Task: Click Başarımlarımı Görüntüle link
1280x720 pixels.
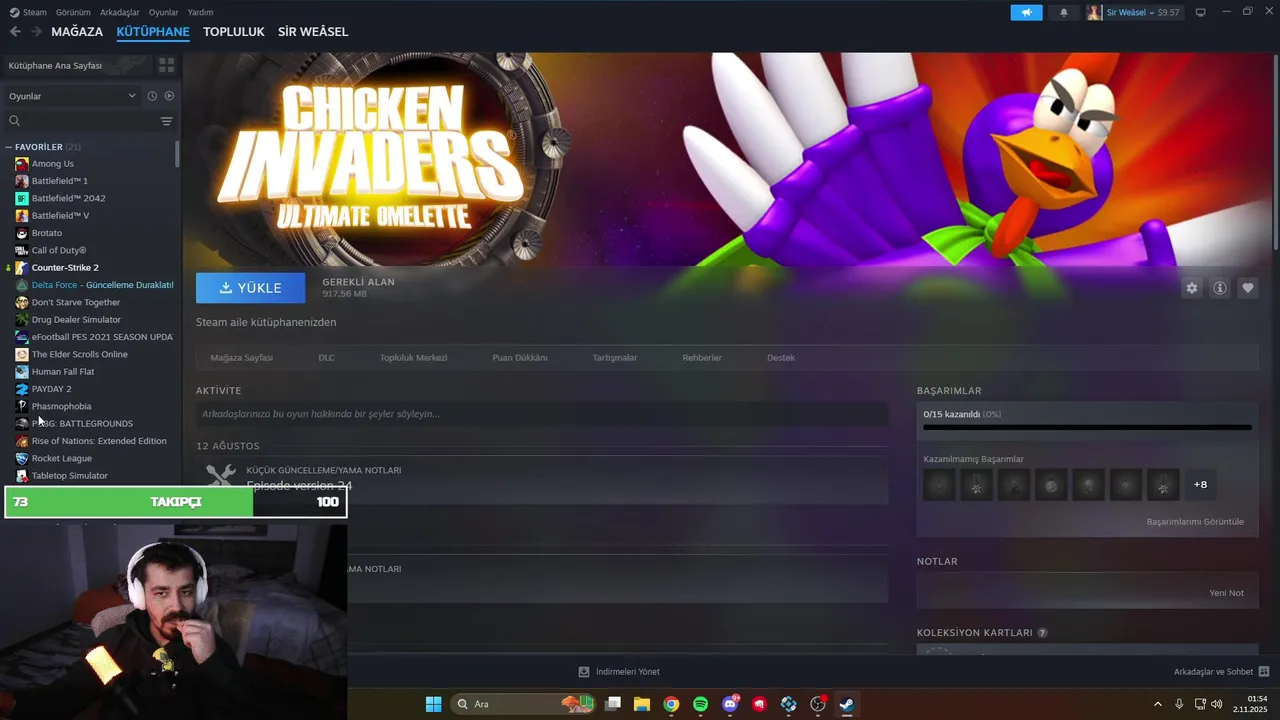Action: tap(1195, 522)
